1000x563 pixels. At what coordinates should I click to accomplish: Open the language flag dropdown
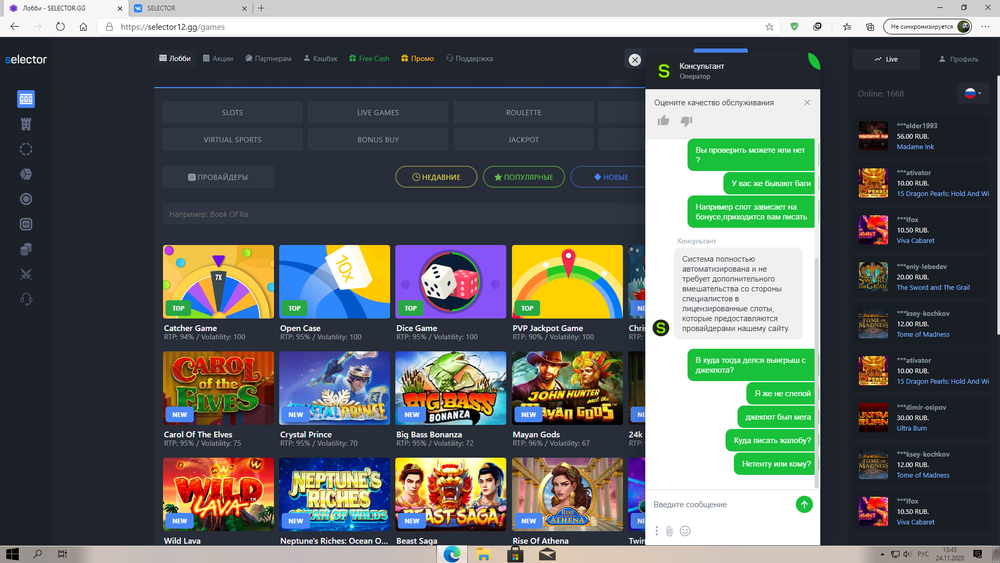tap(973, 93)
